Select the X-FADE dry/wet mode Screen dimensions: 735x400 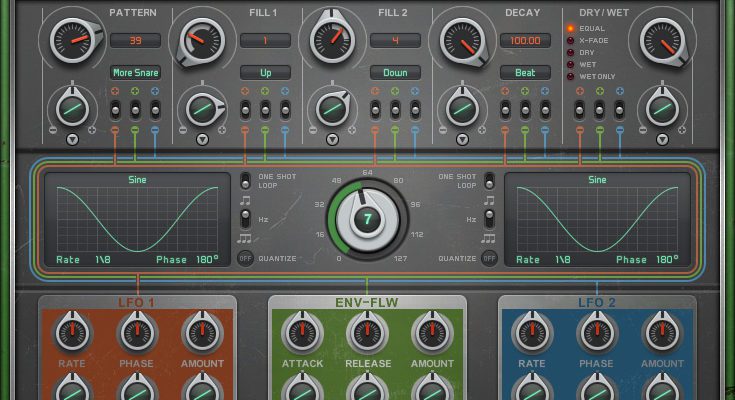point(571,40)
